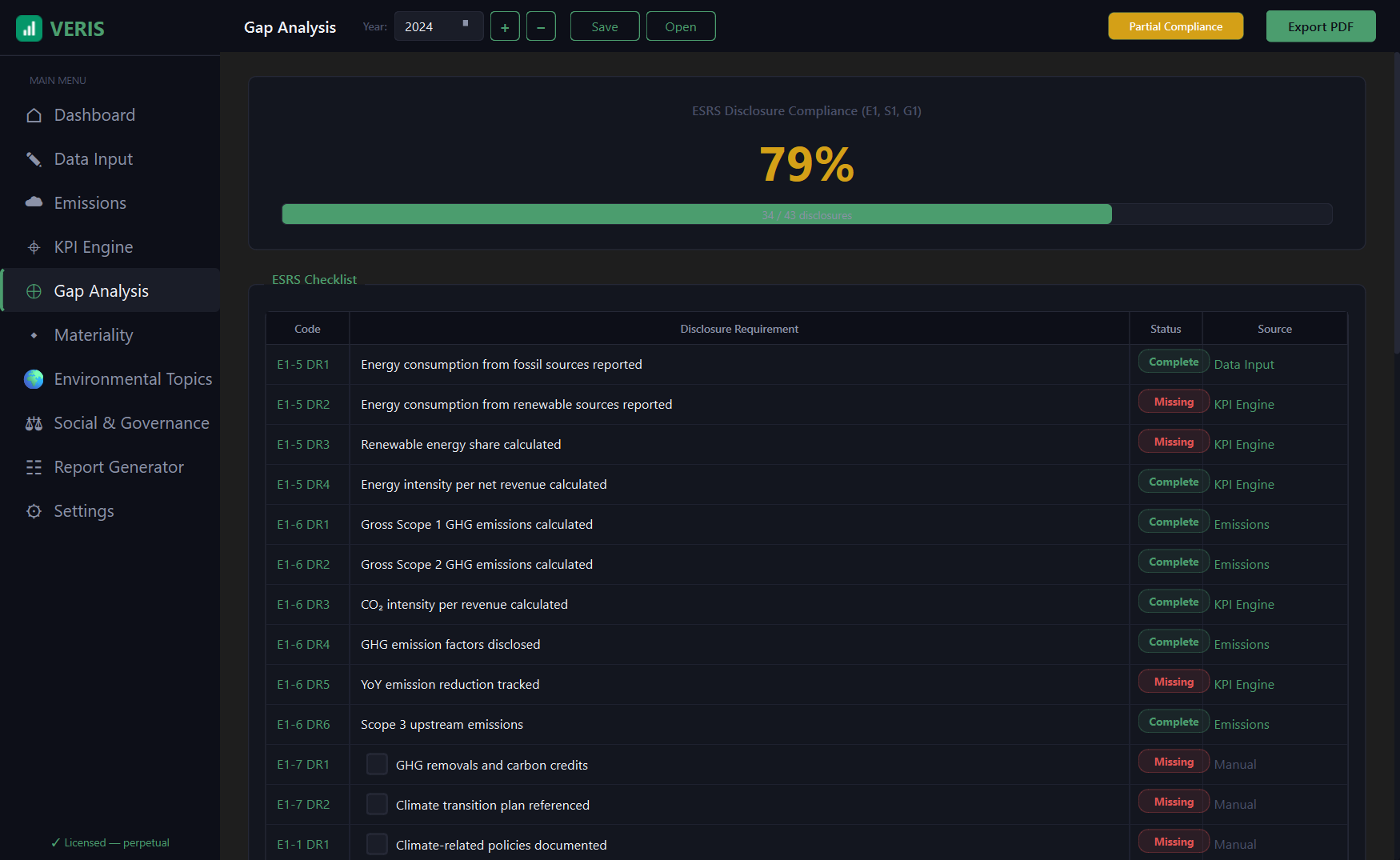
Task: Click Data Input source link for E1-5 DR1
Action: point(1244,364)
